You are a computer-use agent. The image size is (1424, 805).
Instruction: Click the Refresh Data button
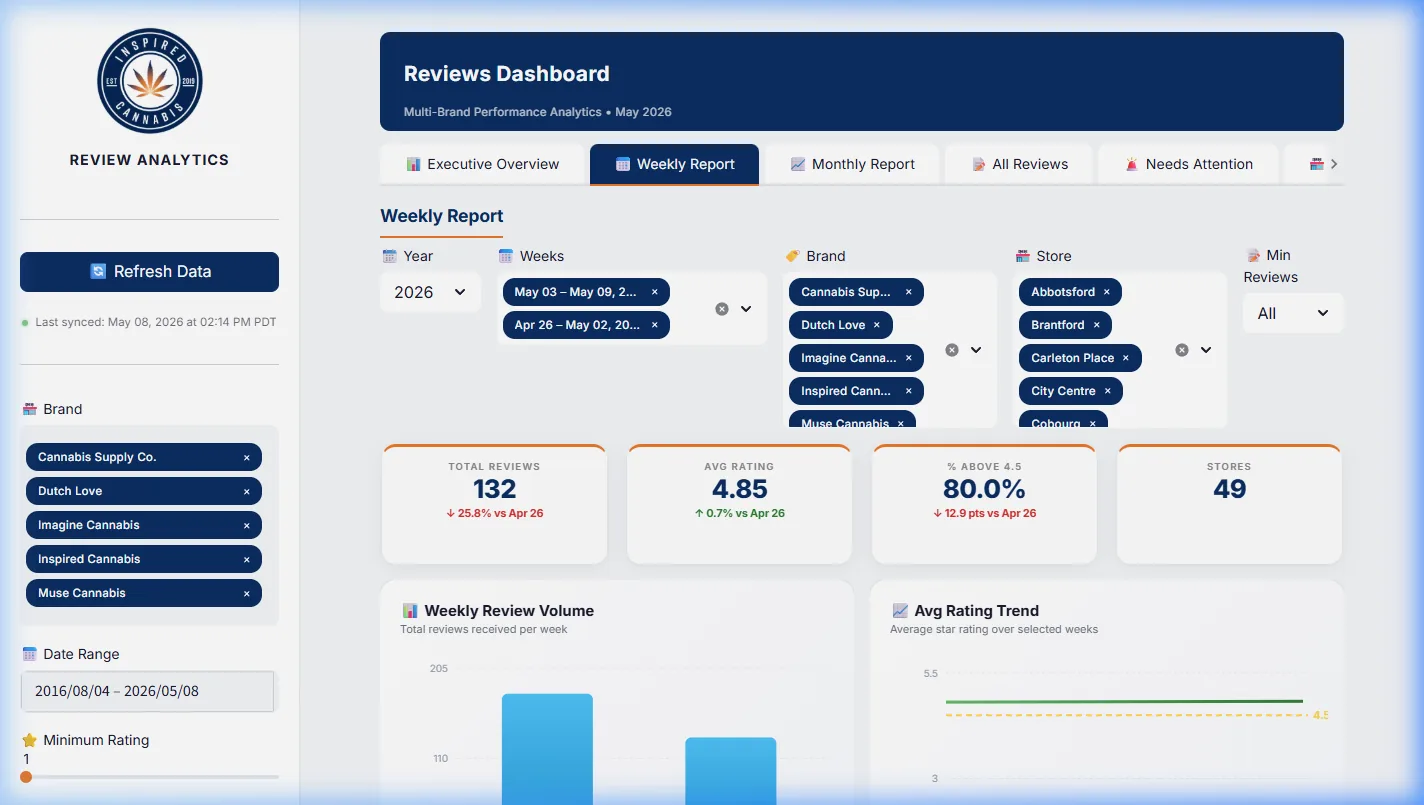click(x=150, y=271)
